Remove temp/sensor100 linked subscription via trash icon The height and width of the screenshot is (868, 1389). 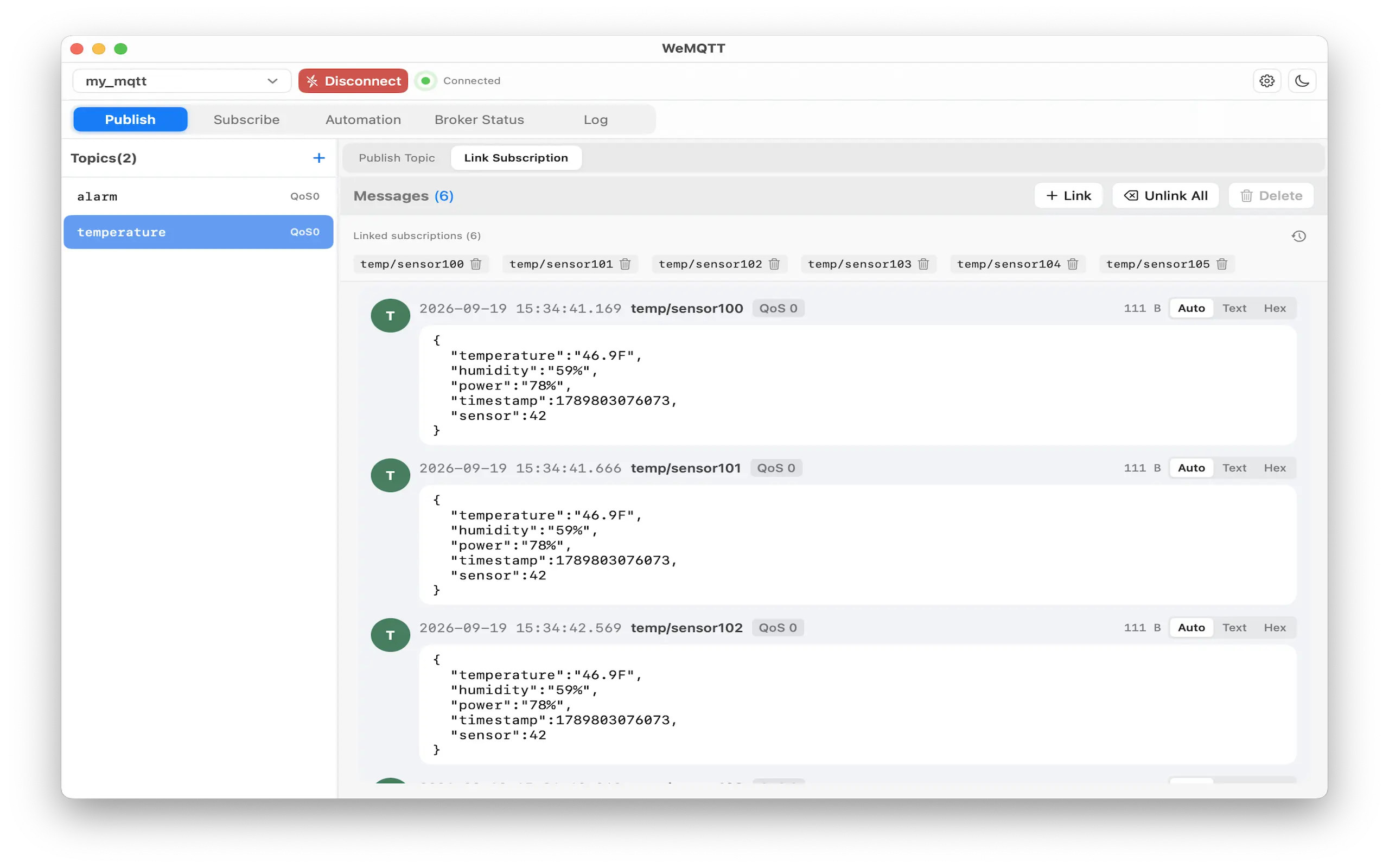tap(476, 264)
